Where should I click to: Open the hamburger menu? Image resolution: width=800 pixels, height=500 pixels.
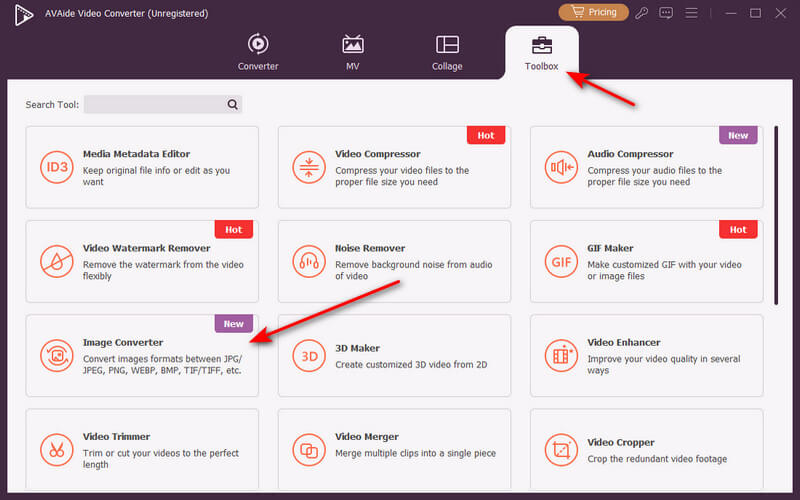691,13
